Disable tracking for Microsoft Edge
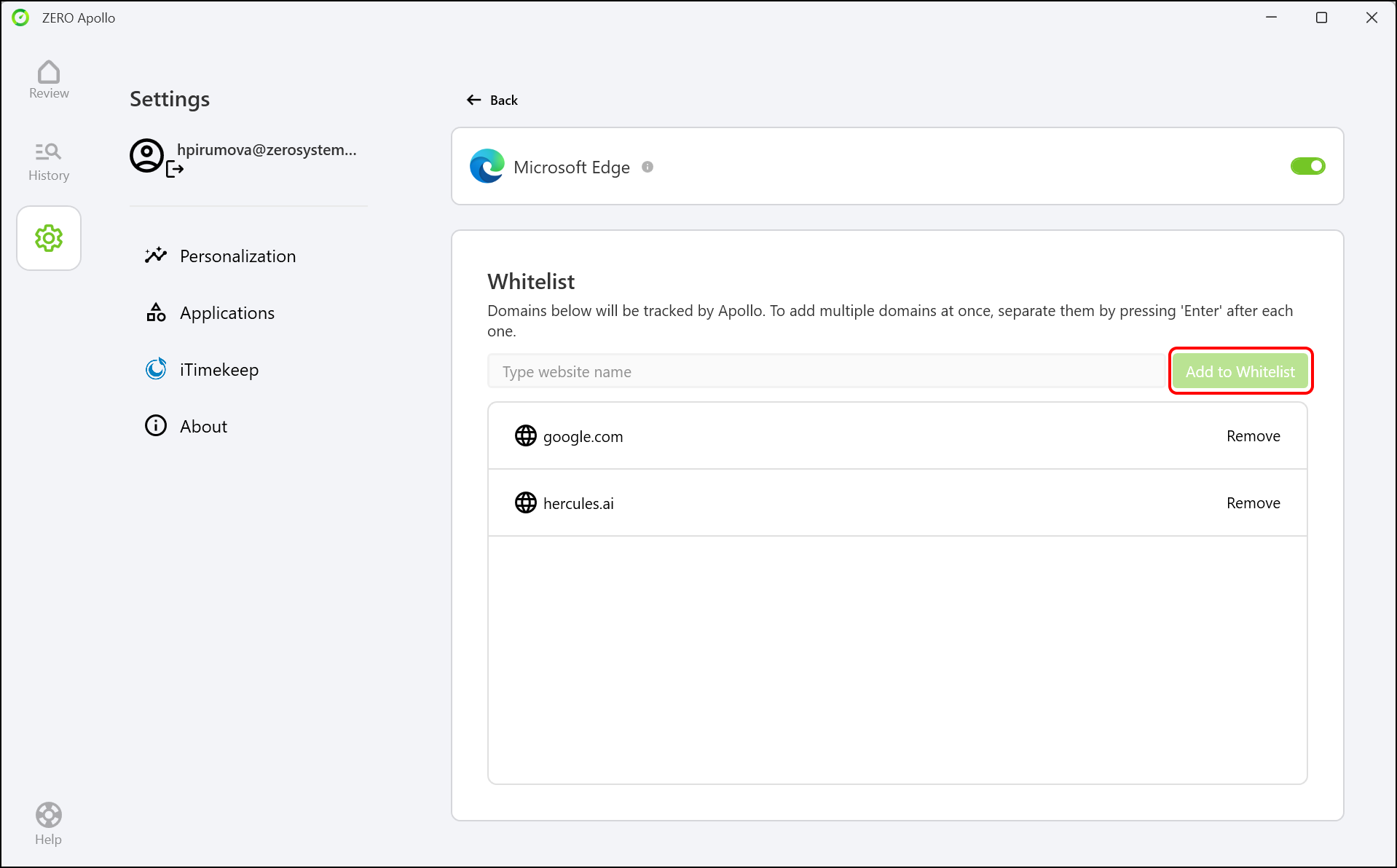Image resolution: width=1397 pixels, height=868 pixels. click(x=1307, y=166)
